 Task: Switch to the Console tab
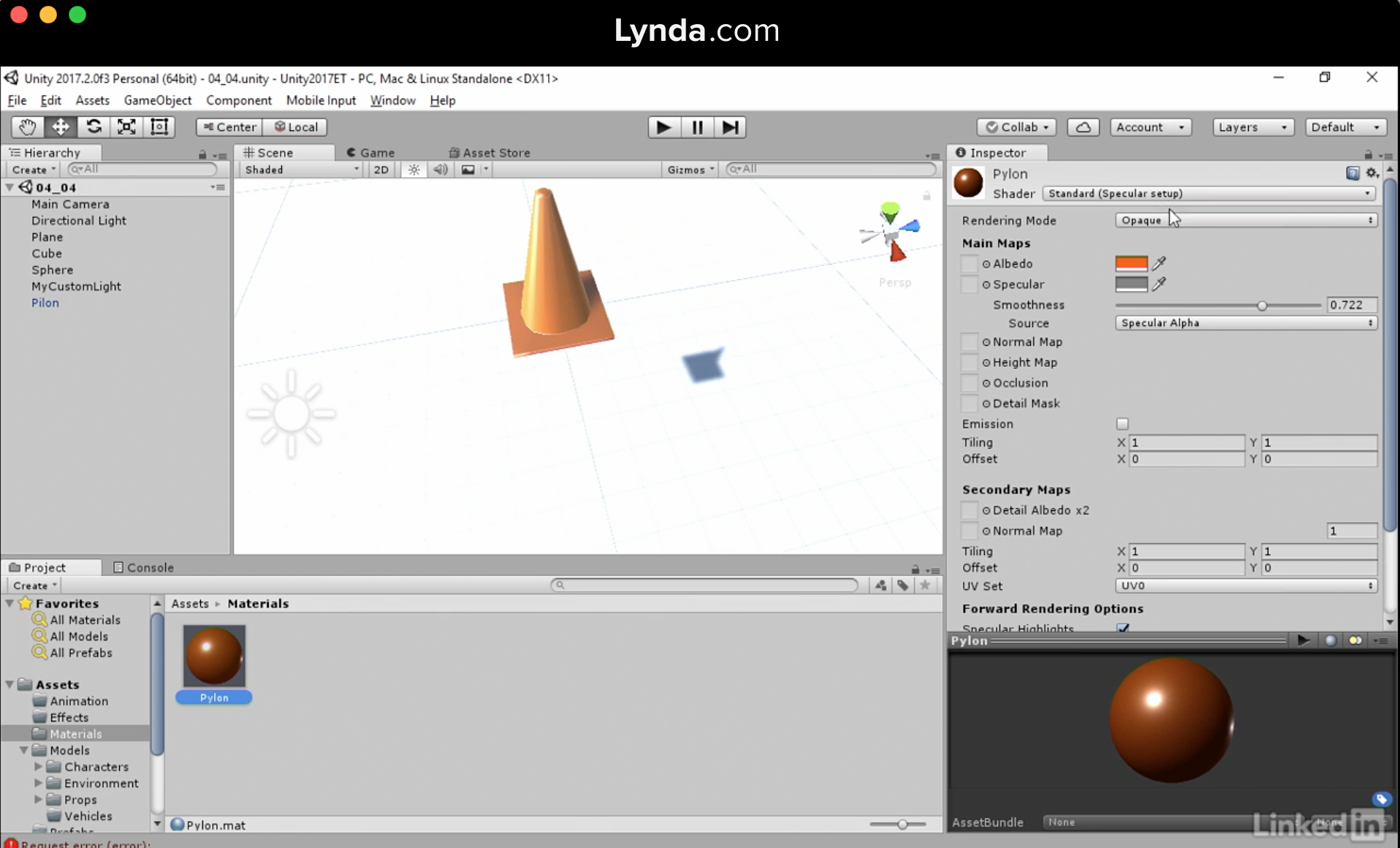click(143, 567)
